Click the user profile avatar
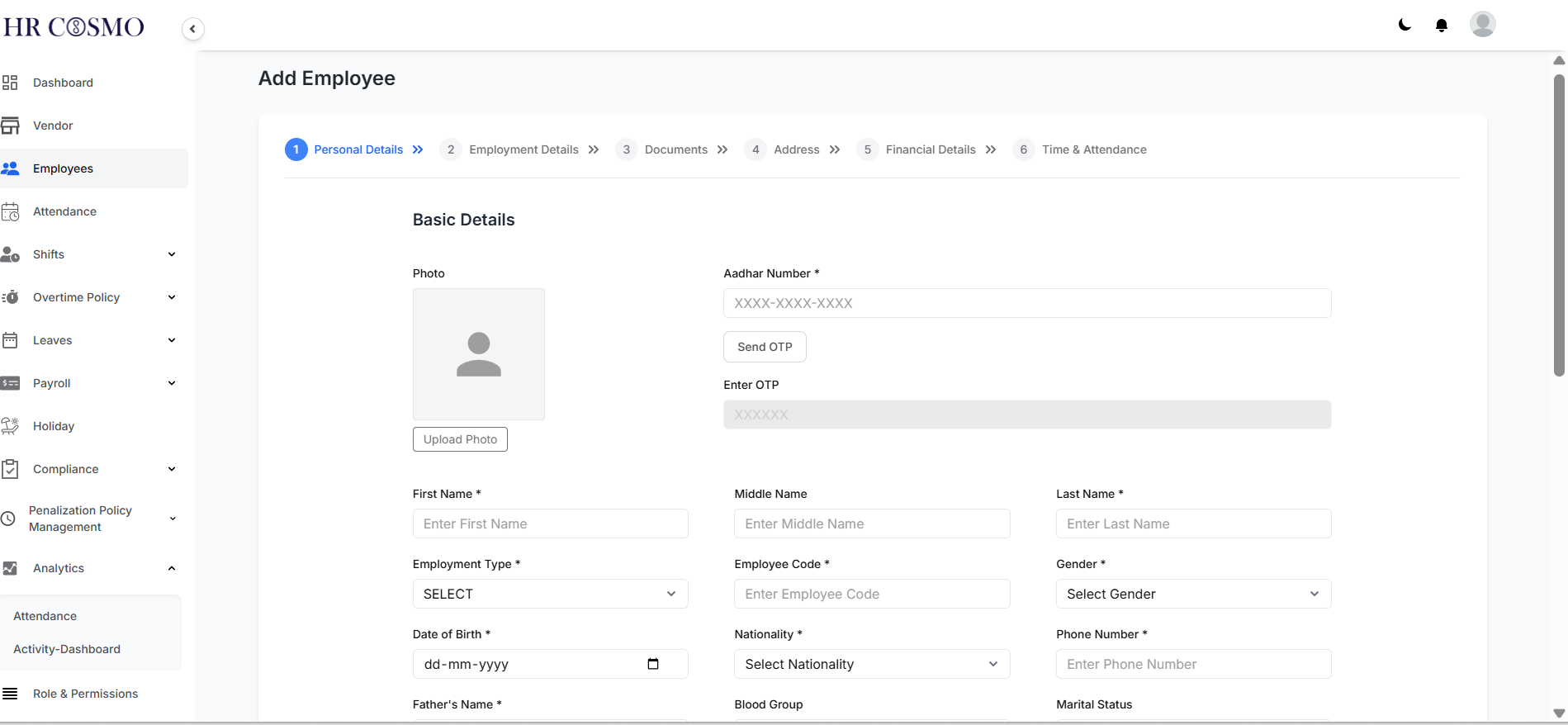This screenshot has height=725, width=1568. pyautogui.click(x=1482, y=24)
